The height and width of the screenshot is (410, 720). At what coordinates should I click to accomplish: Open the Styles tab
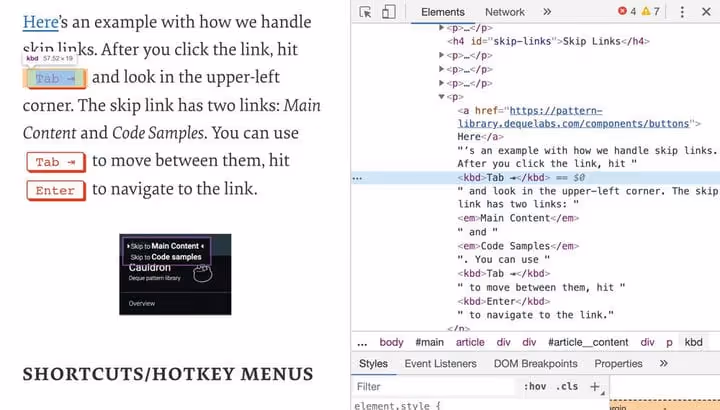pyautogui.click(x=373, y=364)
